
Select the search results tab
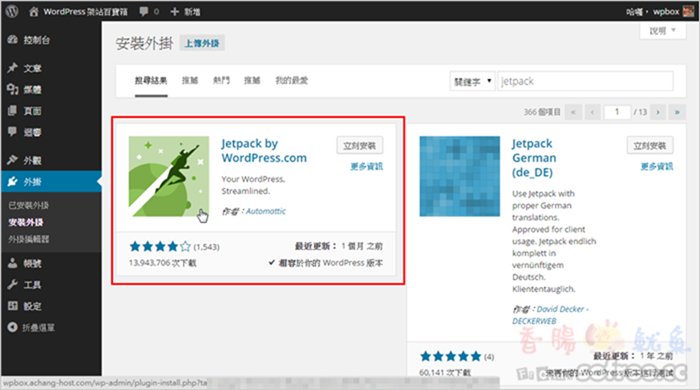pyautogui.click(x=151, y=80)
